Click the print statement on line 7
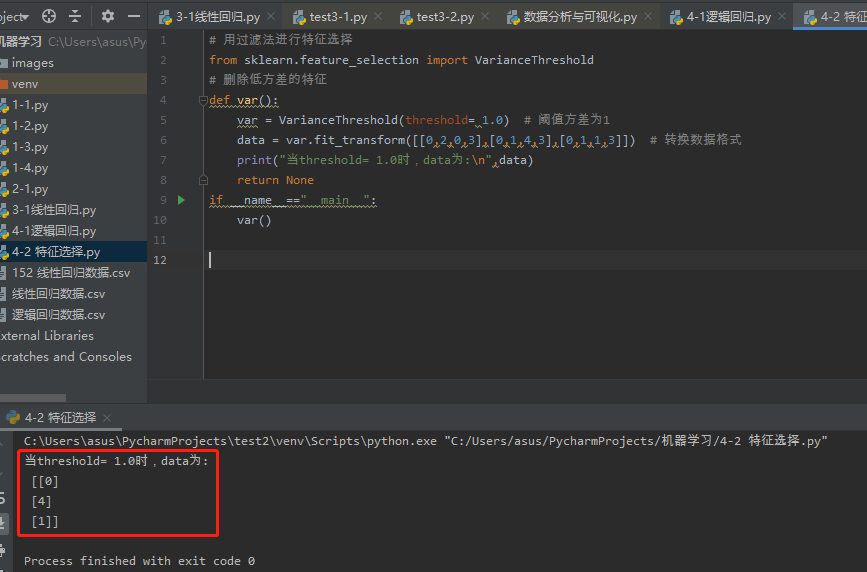Viewport: 867px width, 572px height. click(x=385, y=160)
